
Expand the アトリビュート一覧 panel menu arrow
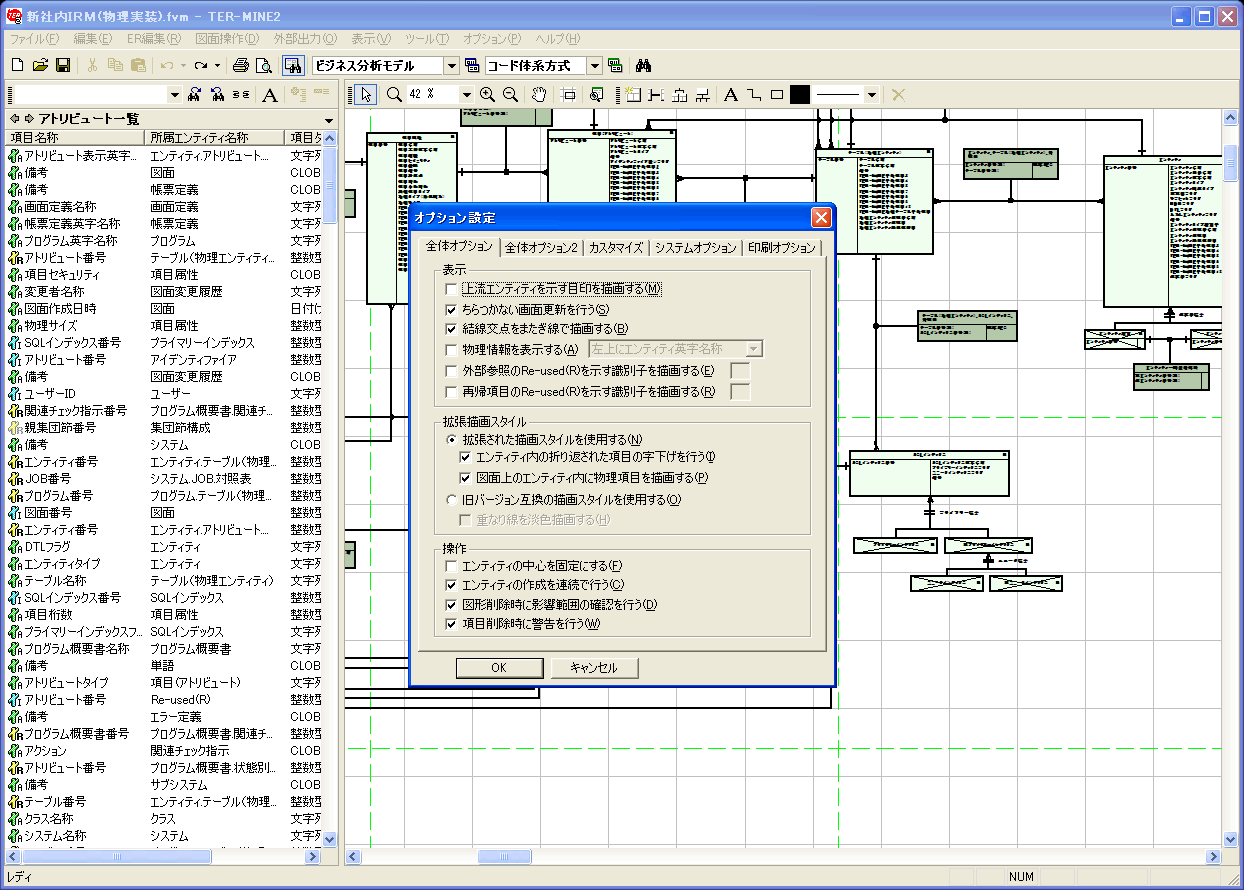coord(329,119)
